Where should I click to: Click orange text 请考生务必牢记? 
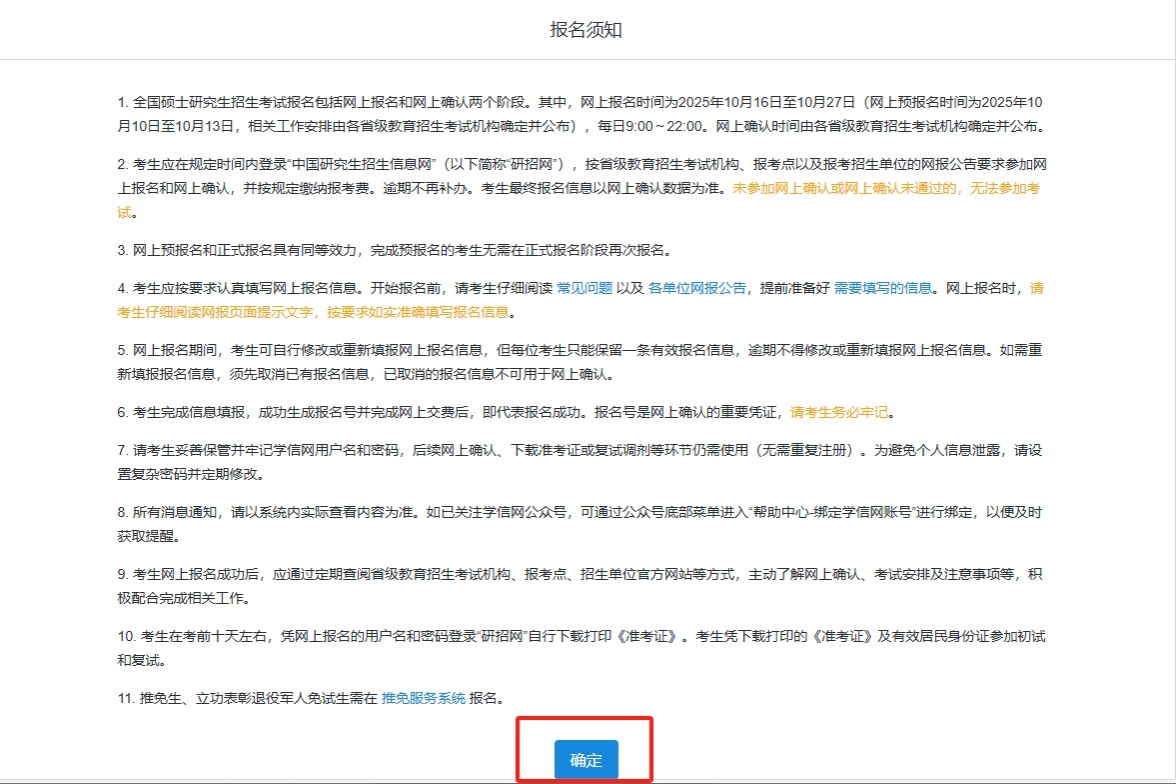(839, 412)
